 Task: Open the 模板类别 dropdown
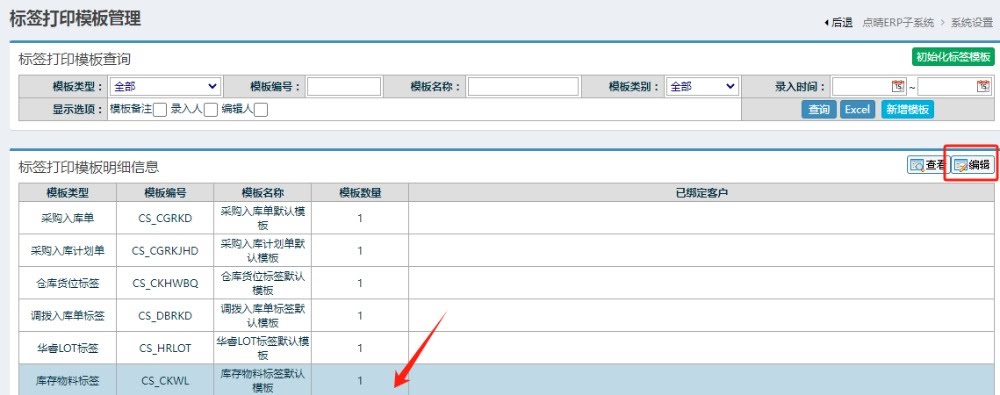click(702, 86)
